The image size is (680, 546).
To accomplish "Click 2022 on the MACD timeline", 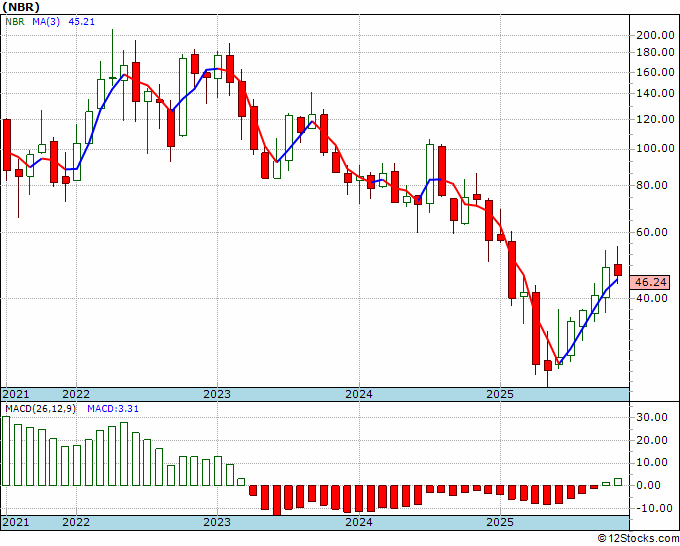I will click(76, 522).
